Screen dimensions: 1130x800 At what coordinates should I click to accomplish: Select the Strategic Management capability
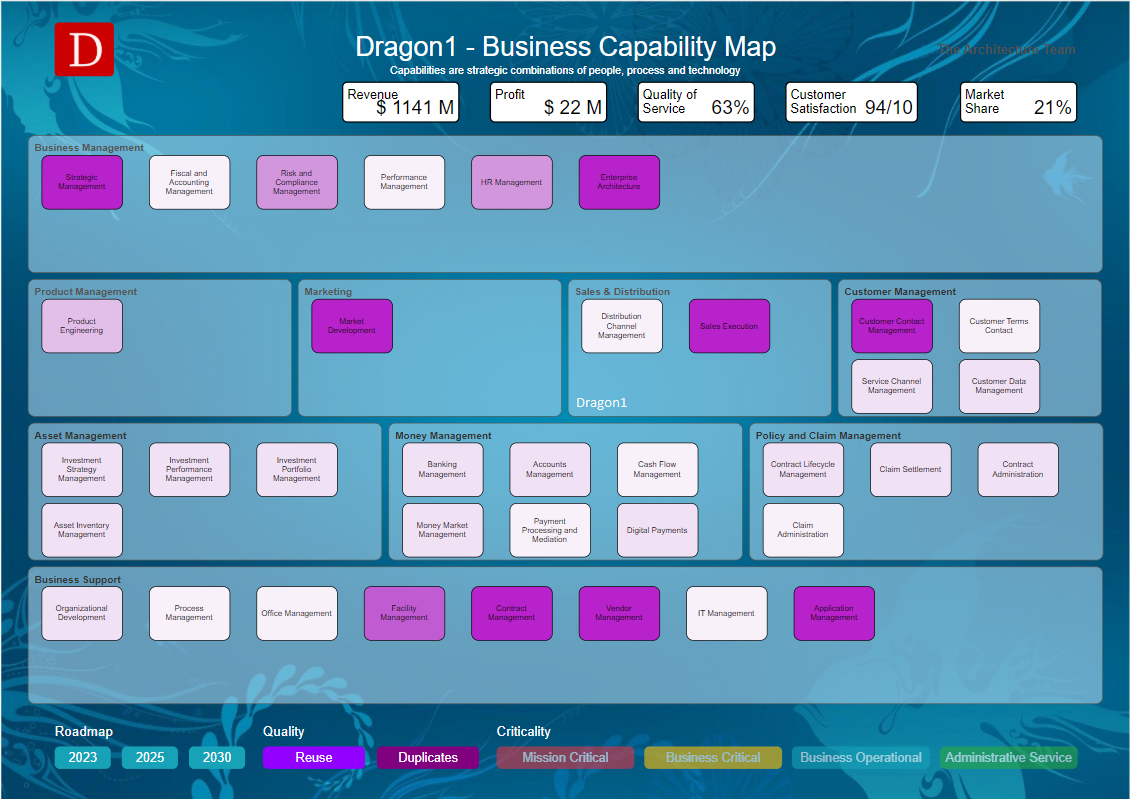tap(82, 182)
